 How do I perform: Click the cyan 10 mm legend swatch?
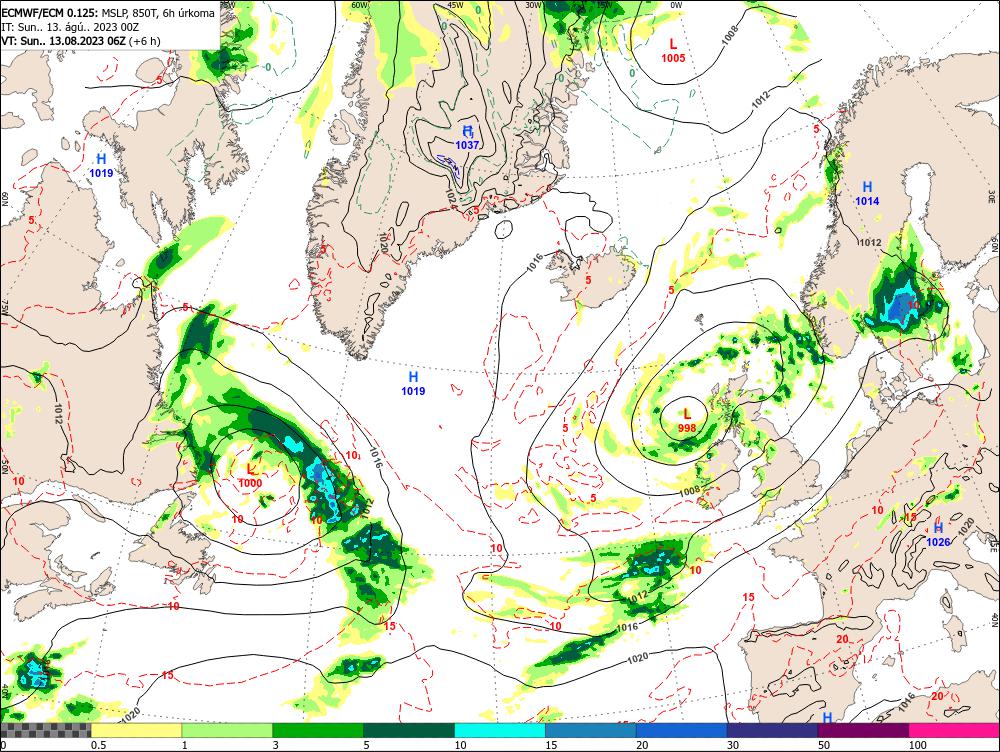pyautogui.click(x=500, y=730)
